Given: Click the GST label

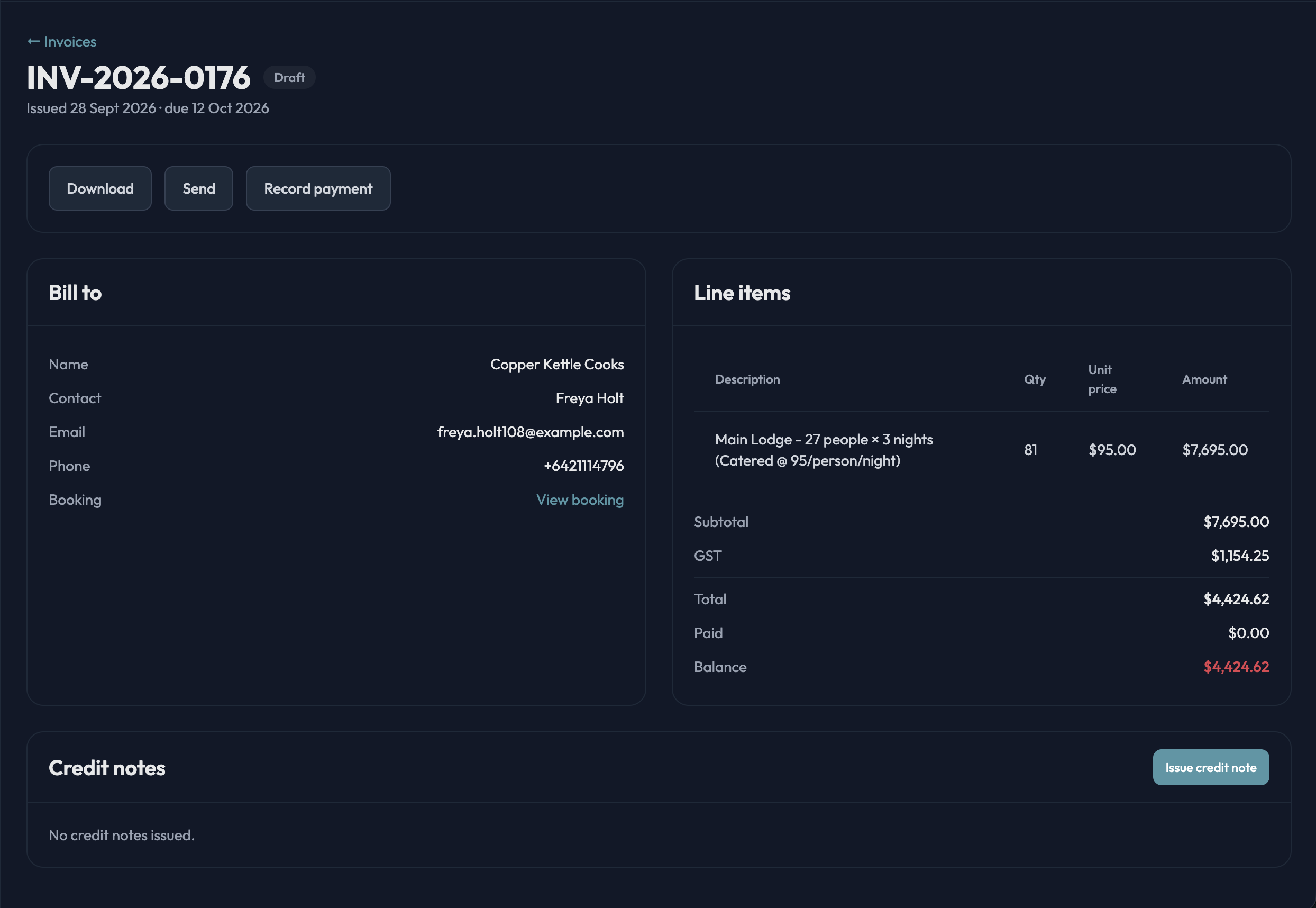Looking at the screenshot, I should coord(708,556).
